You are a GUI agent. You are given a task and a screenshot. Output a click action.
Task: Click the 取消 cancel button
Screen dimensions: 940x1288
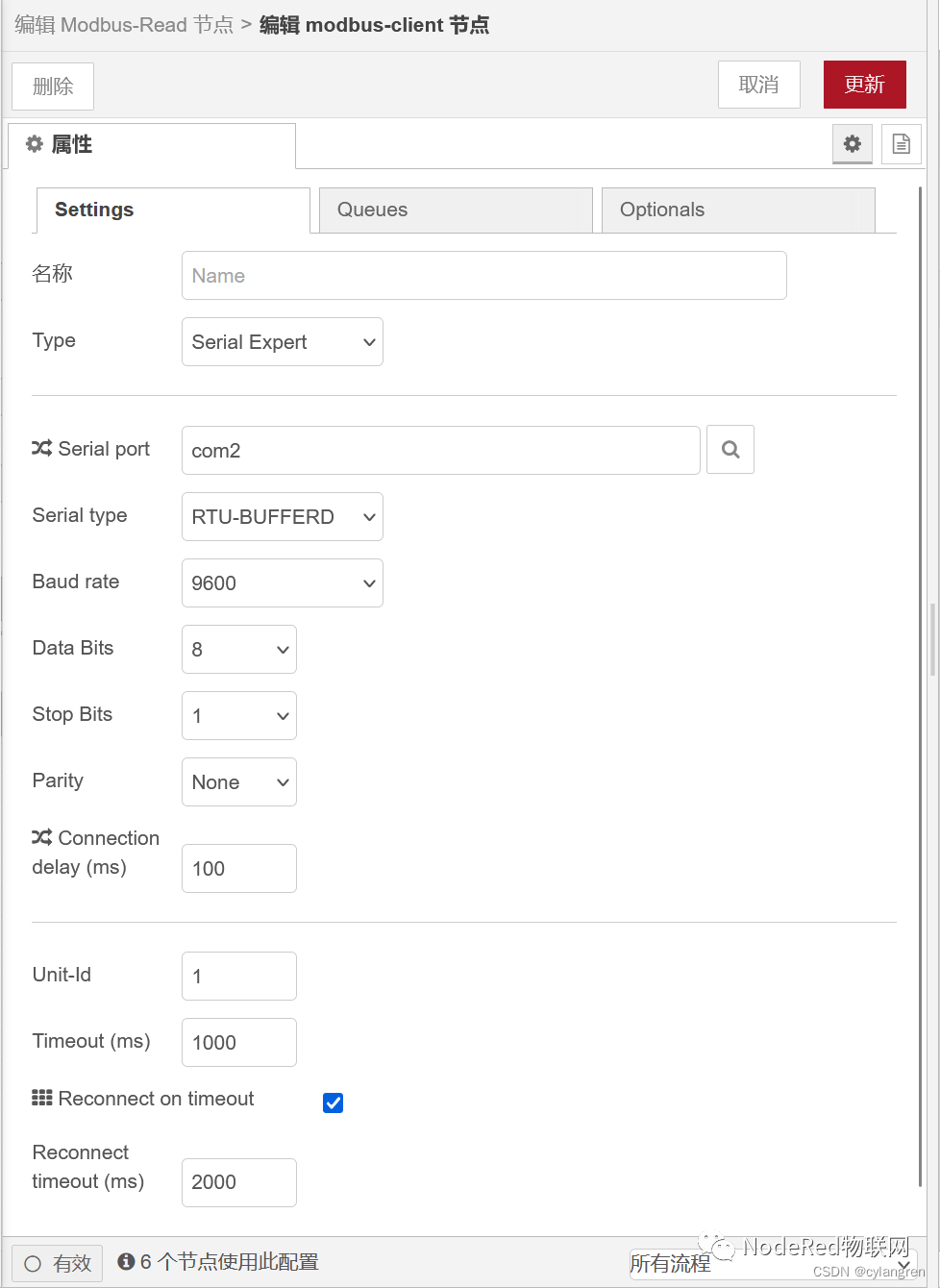759,85
